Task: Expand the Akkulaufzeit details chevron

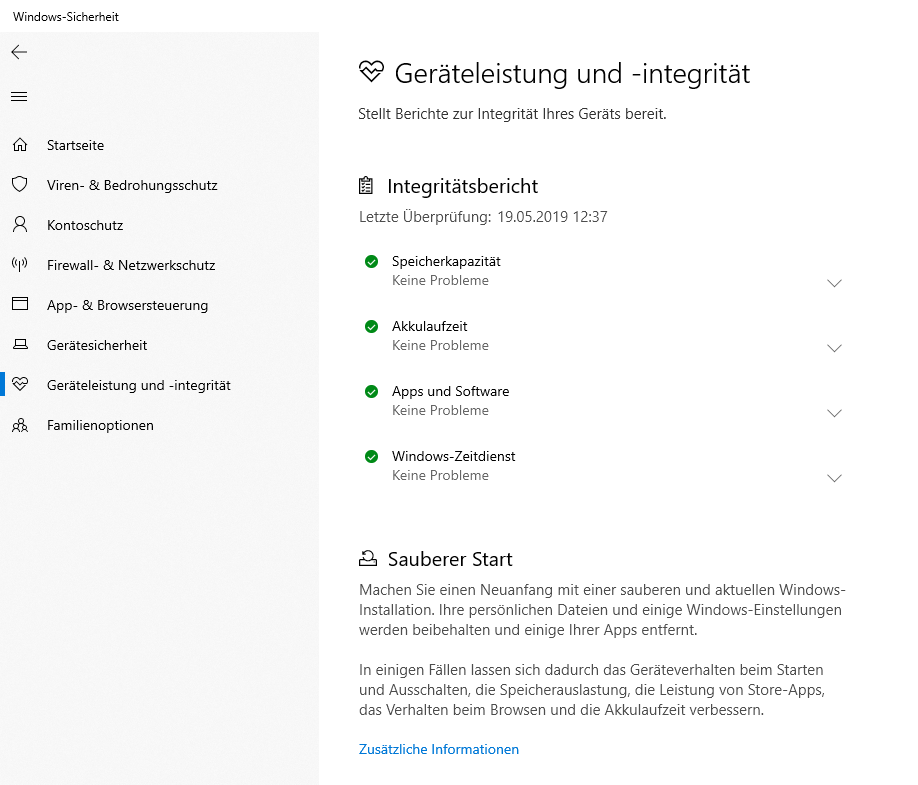Action: (835, 348)
